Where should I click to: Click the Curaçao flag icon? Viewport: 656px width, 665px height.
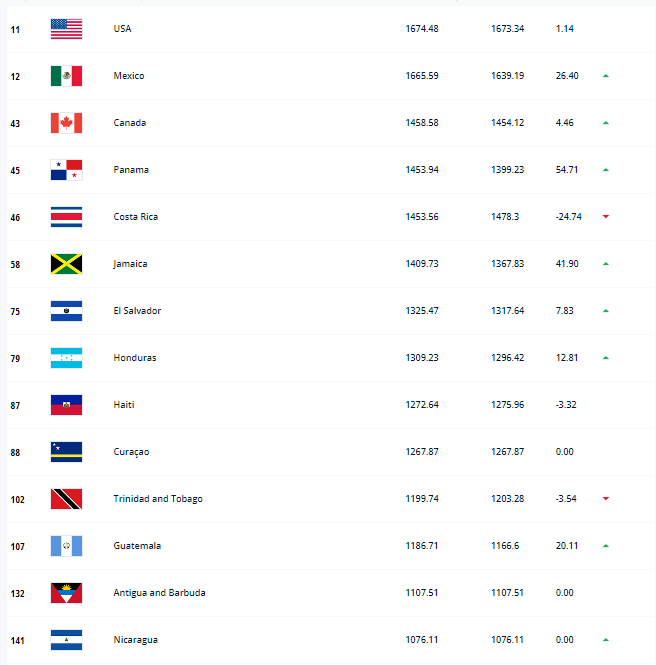click(66, 452)
